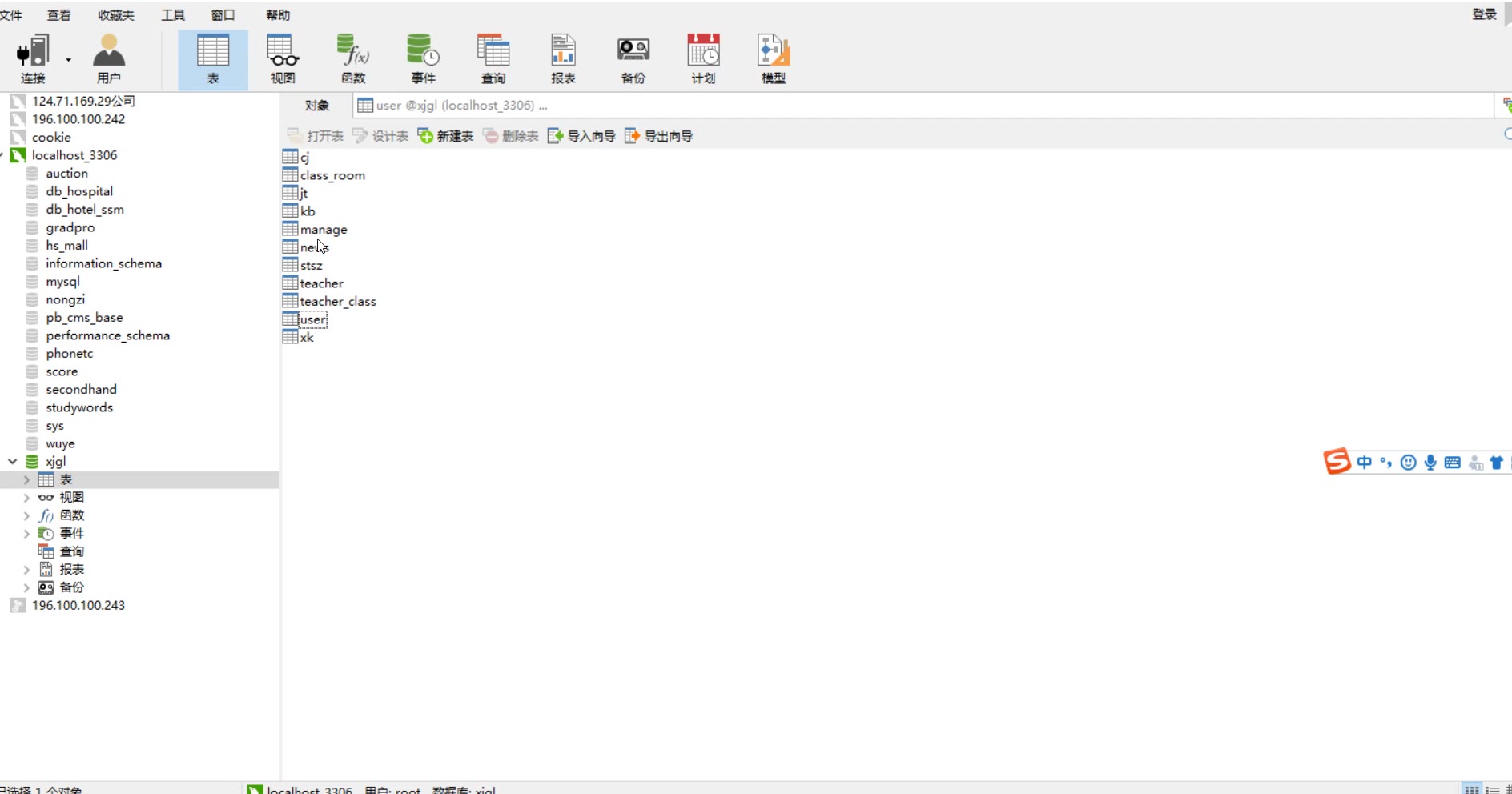This screenshot has height=794, width=1512.
Task: Select the secondhand database
Action: point(81,389)
